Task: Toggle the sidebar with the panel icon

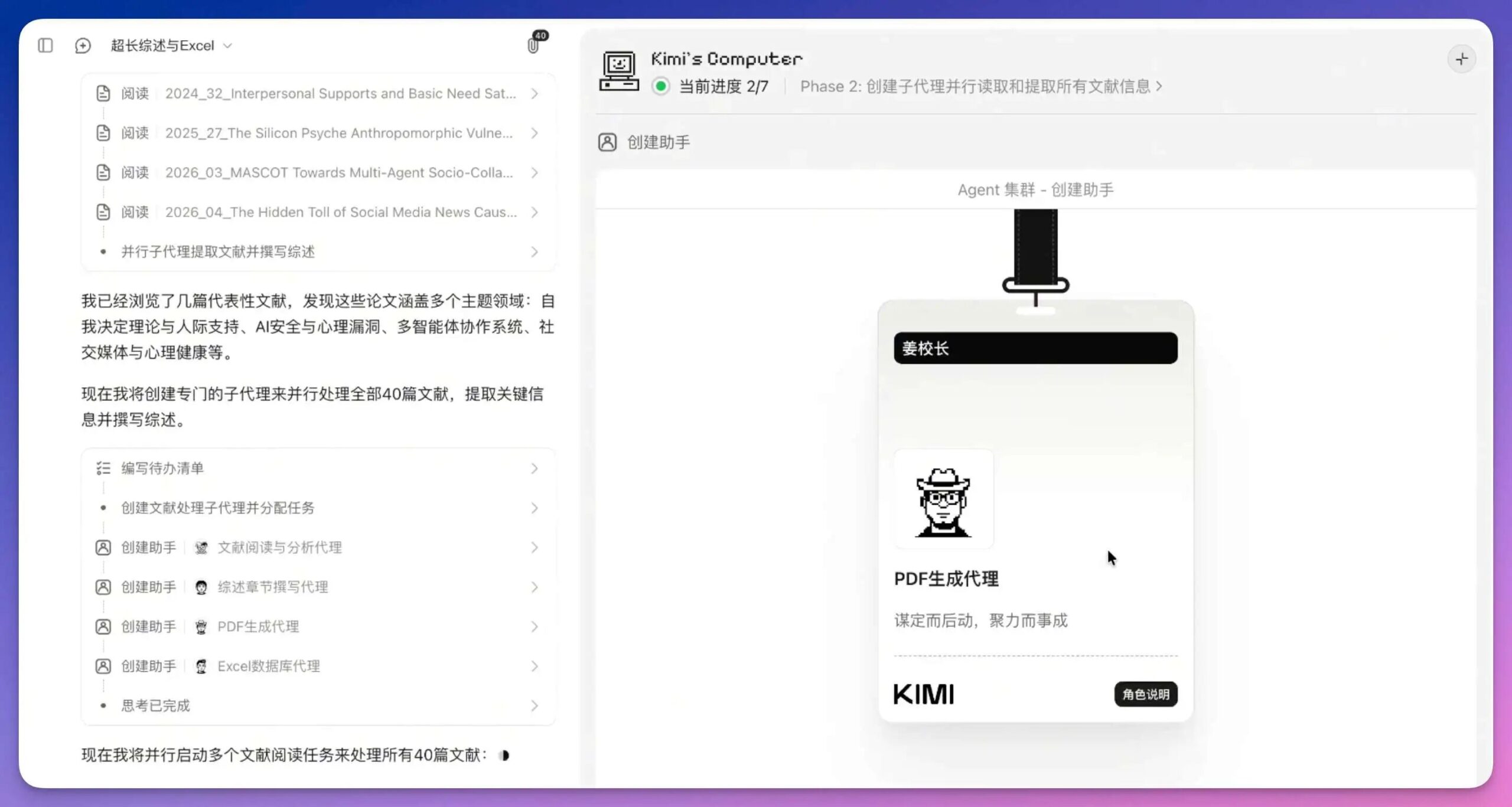Action: (45, 45)
